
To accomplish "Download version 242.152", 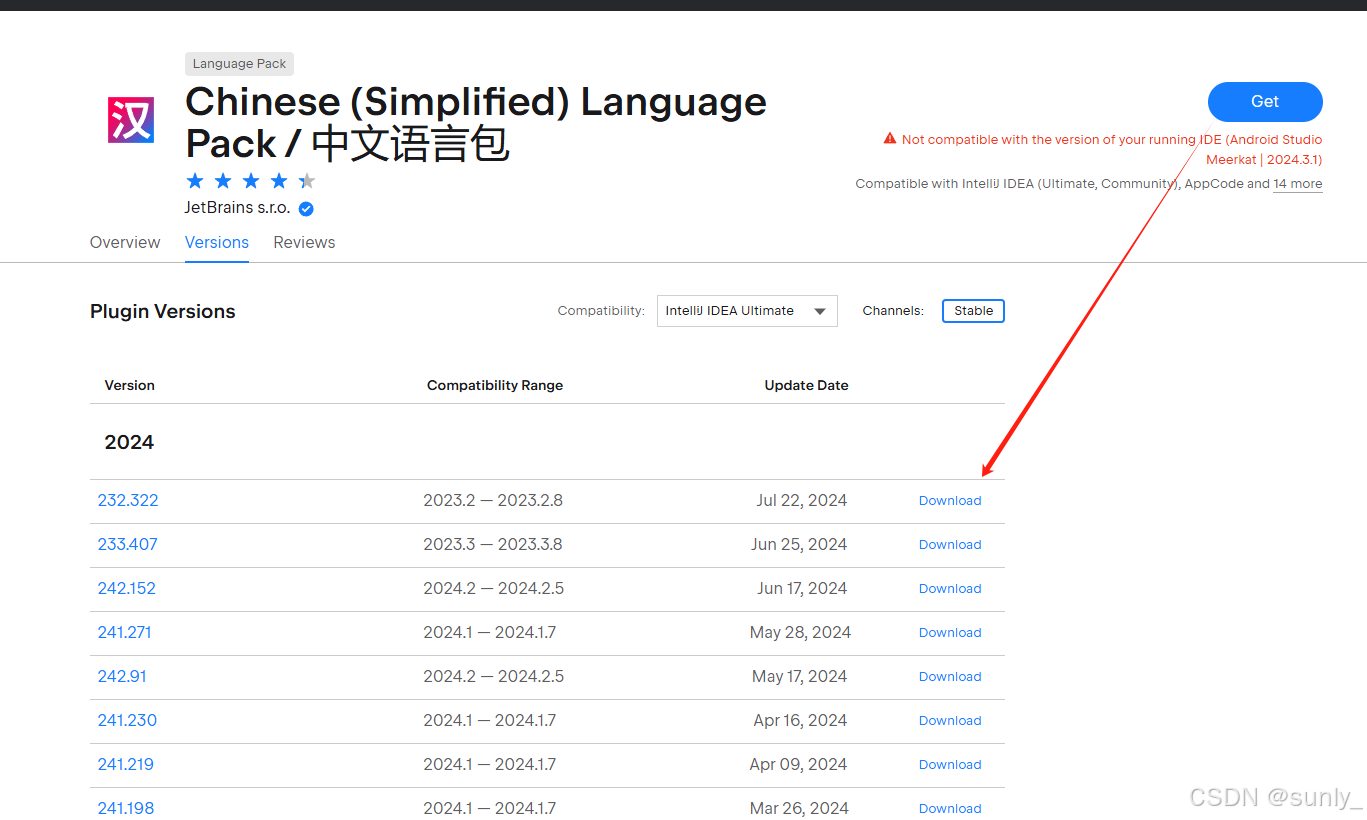I will click(950, 589).
